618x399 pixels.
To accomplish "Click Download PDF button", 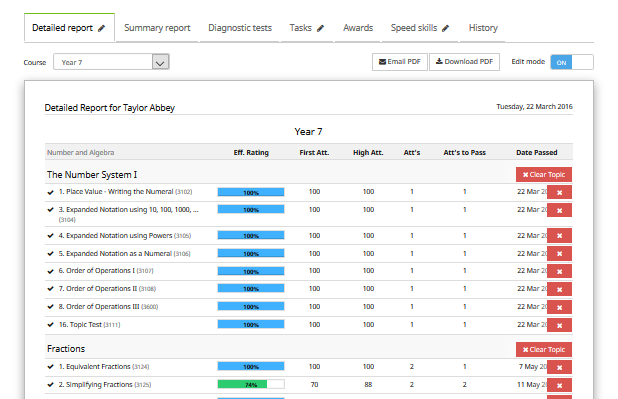I will point(464,62).
